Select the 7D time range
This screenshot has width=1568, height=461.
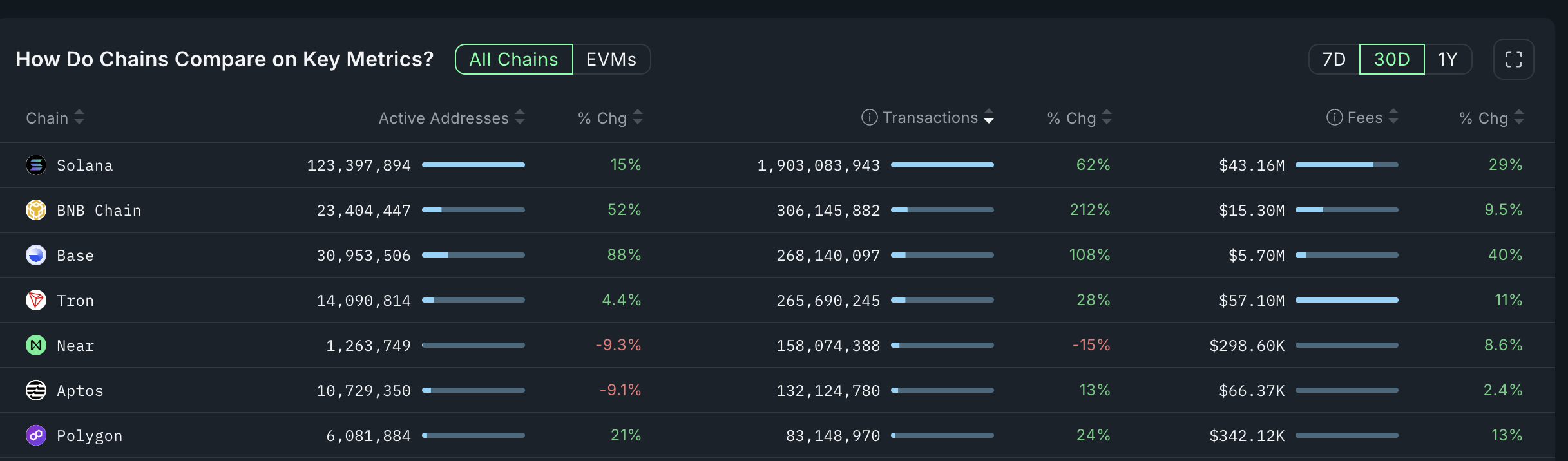click(x=1334, y=59)
